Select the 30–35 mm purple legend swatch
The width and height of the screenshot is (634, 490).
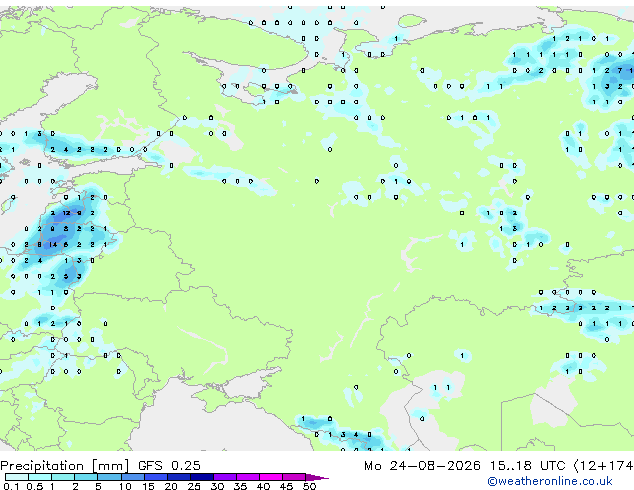click(x=225, y=477)
